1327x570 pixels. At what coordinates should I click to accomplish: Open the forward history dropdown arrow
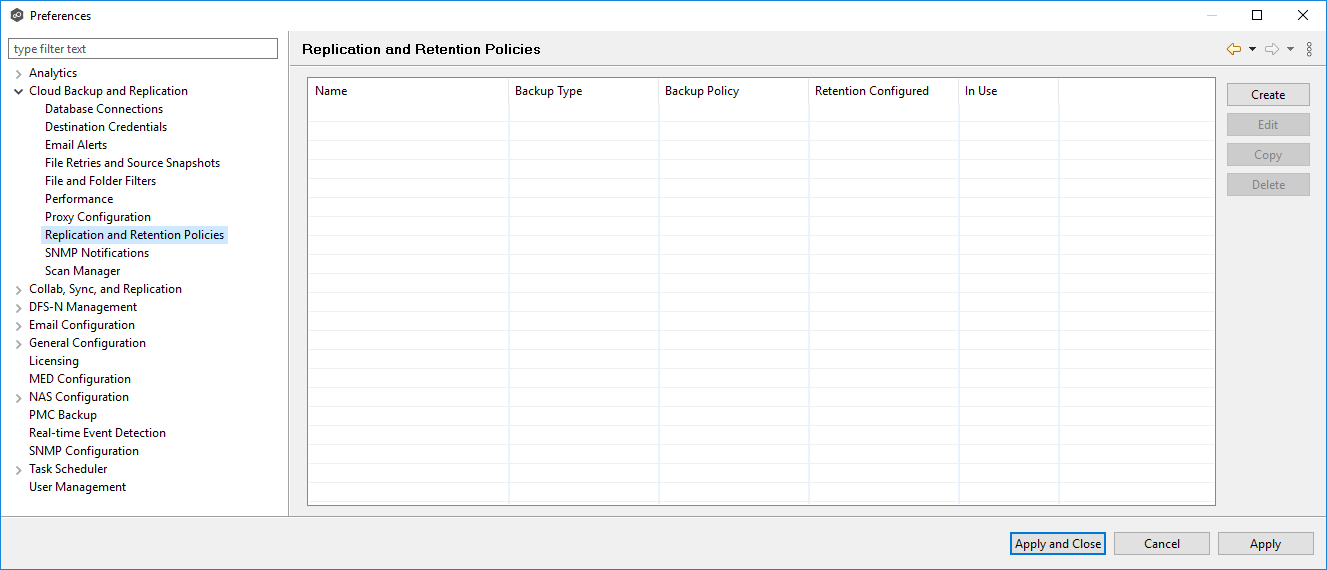pos(1290,49)
